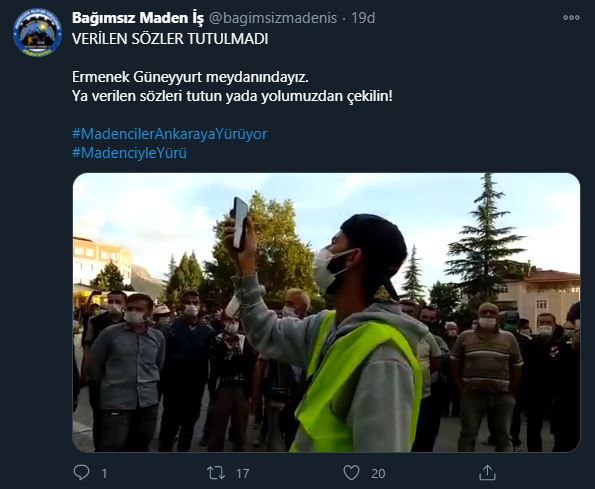Open the Bağımsız Maden İş display name
Viewport: 595px width, 489px height.
138,18
